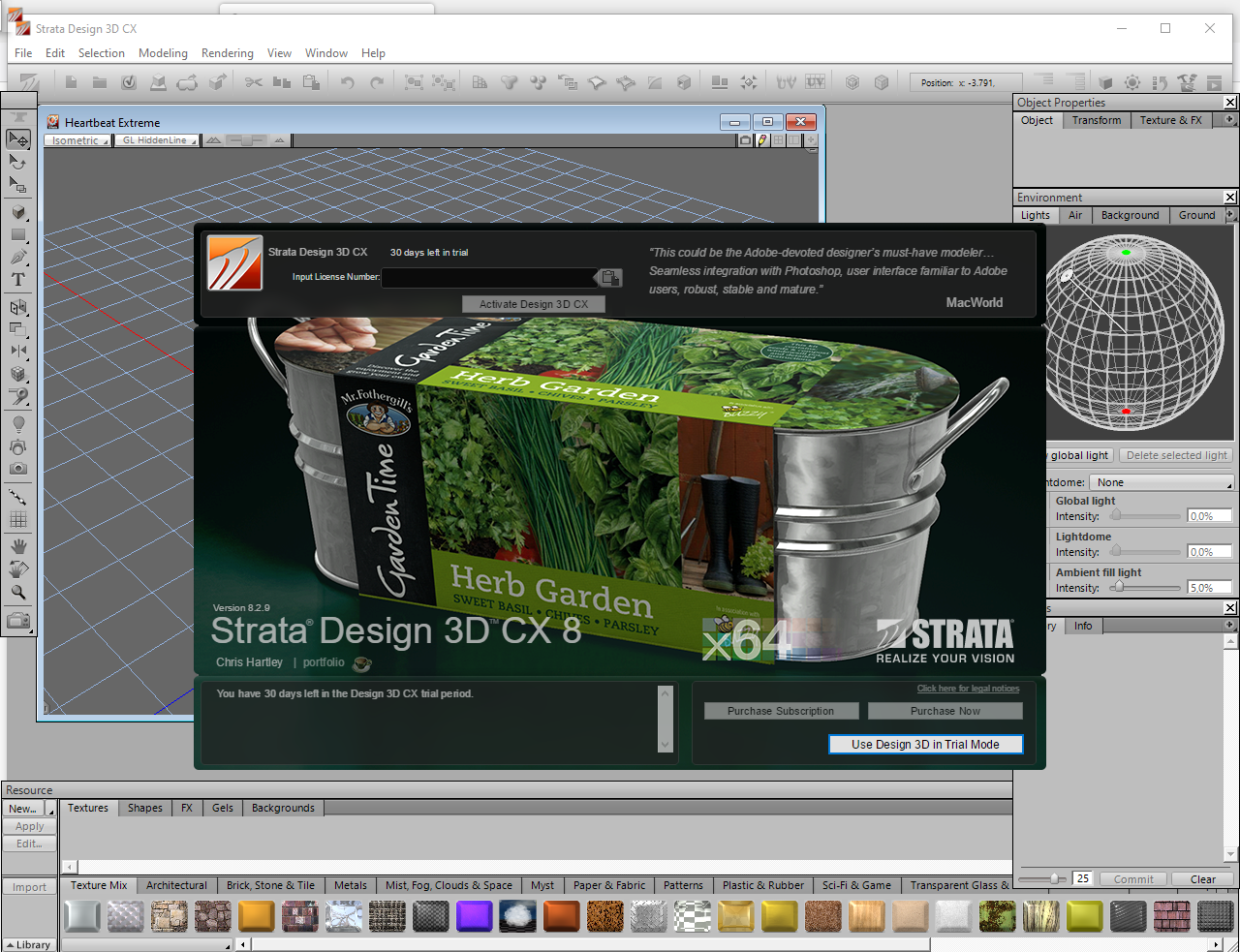Click the Open folder toolbar icon
1240x952 pixels.
point(100,82)
